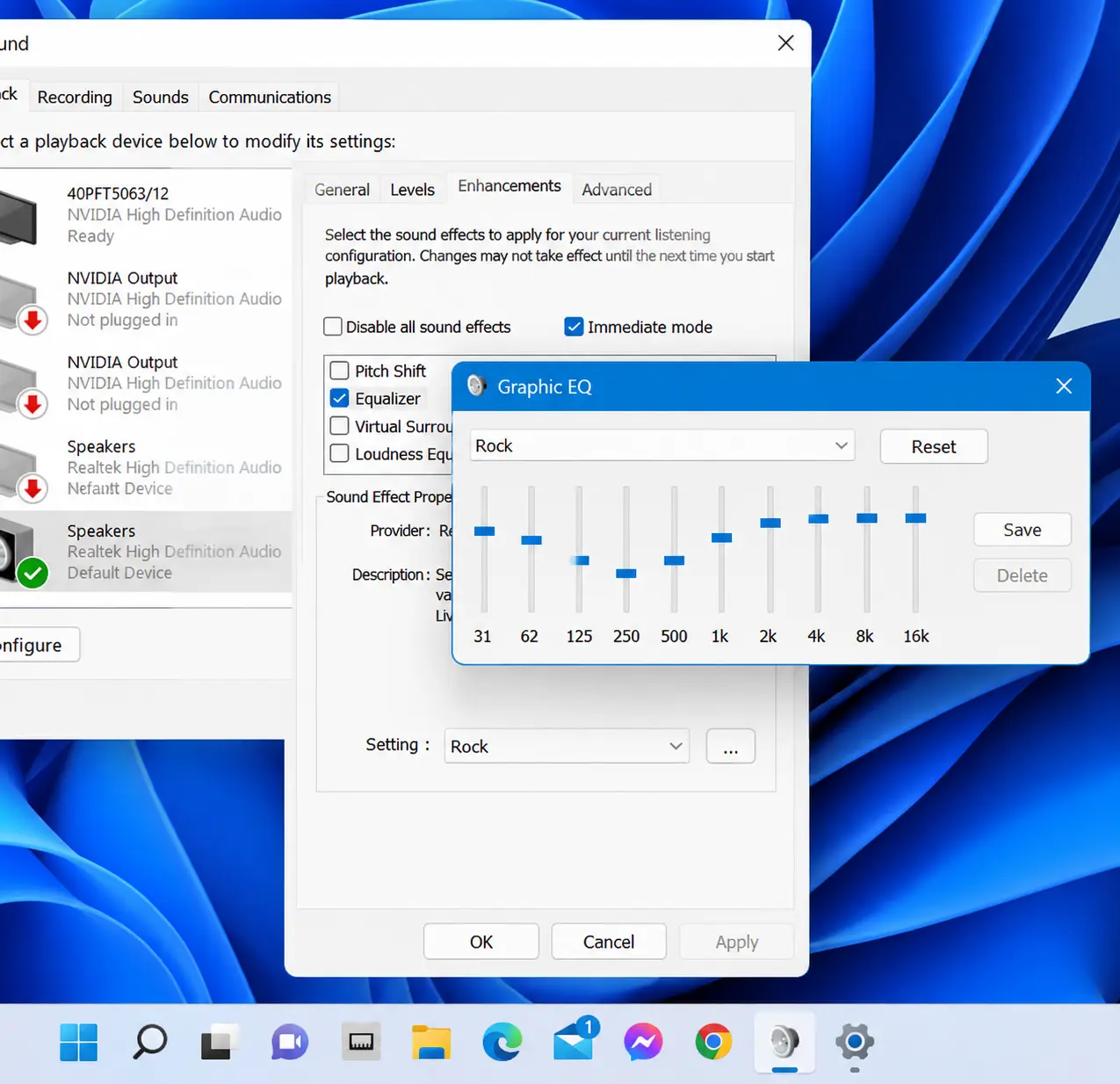Click the 125 Hz band slider handle

click(579, 560)
